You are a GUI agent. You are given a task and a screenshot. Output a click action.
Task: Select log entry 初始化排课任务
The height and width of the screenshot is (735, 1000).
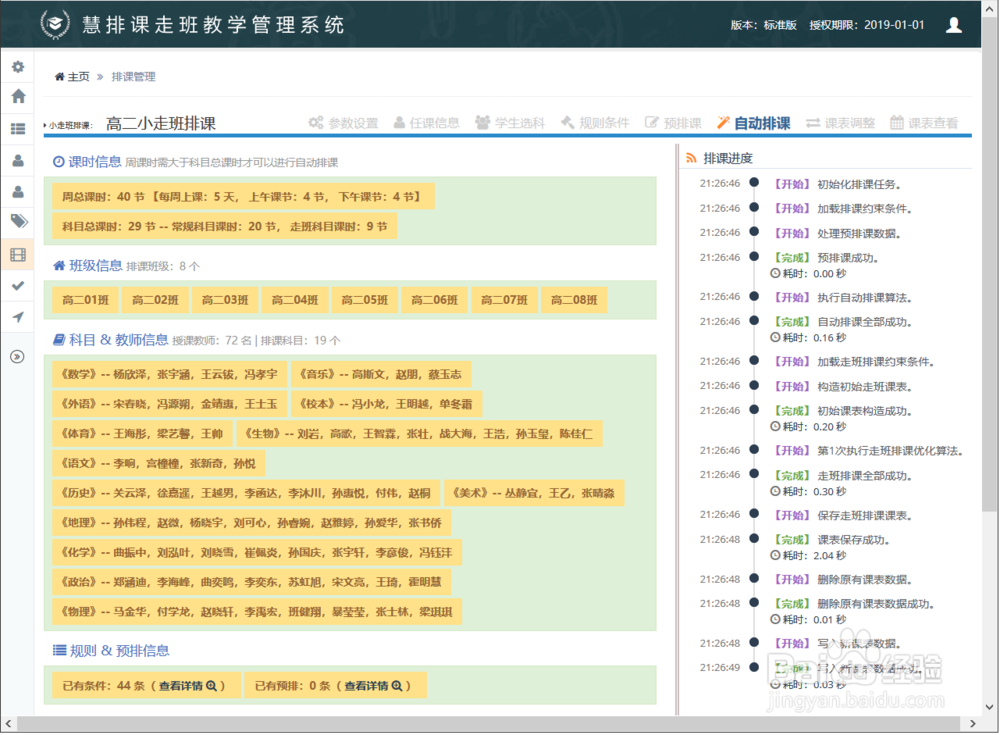coord(837,184)
